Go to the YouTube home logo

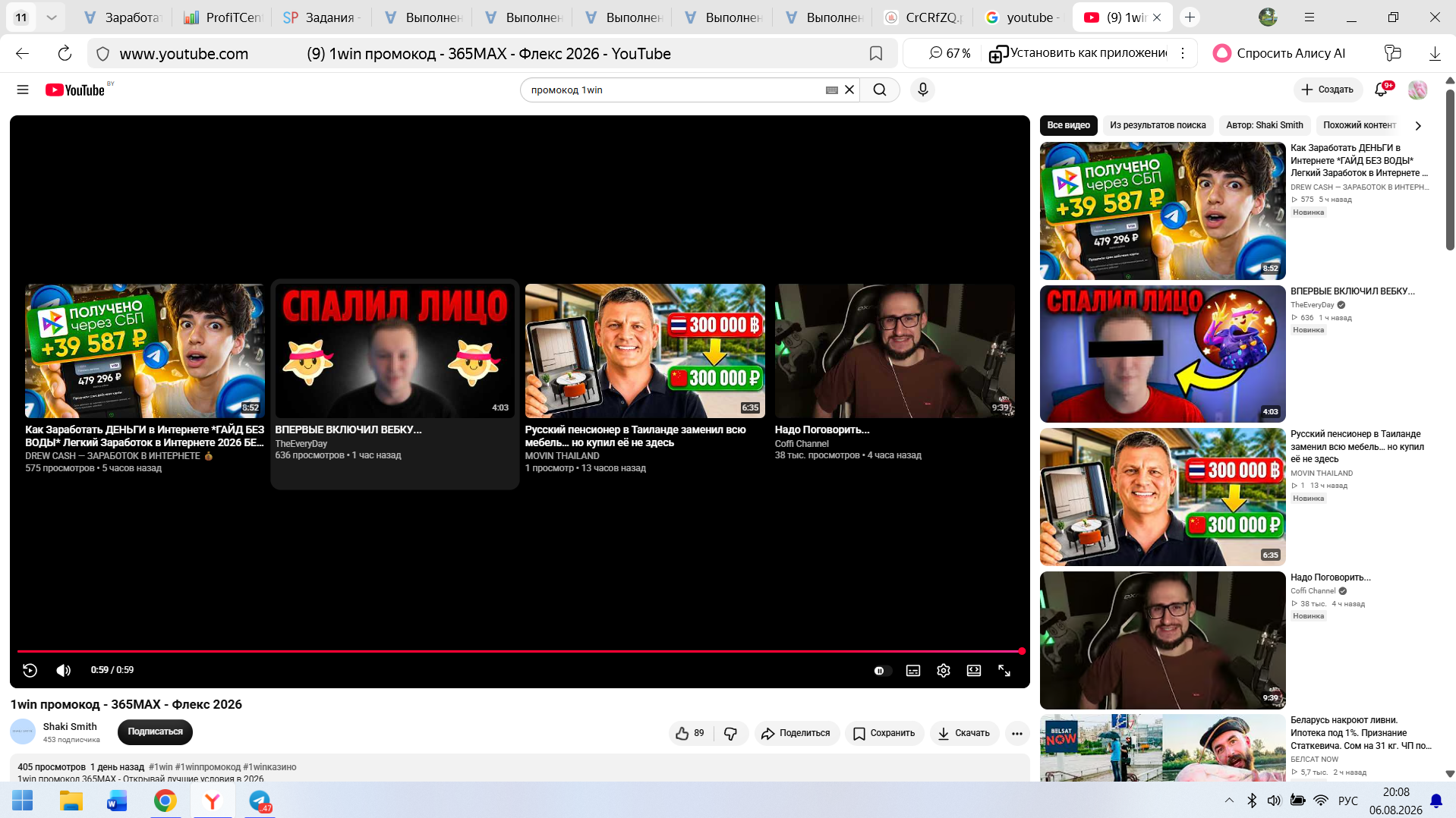pos(75,90)
